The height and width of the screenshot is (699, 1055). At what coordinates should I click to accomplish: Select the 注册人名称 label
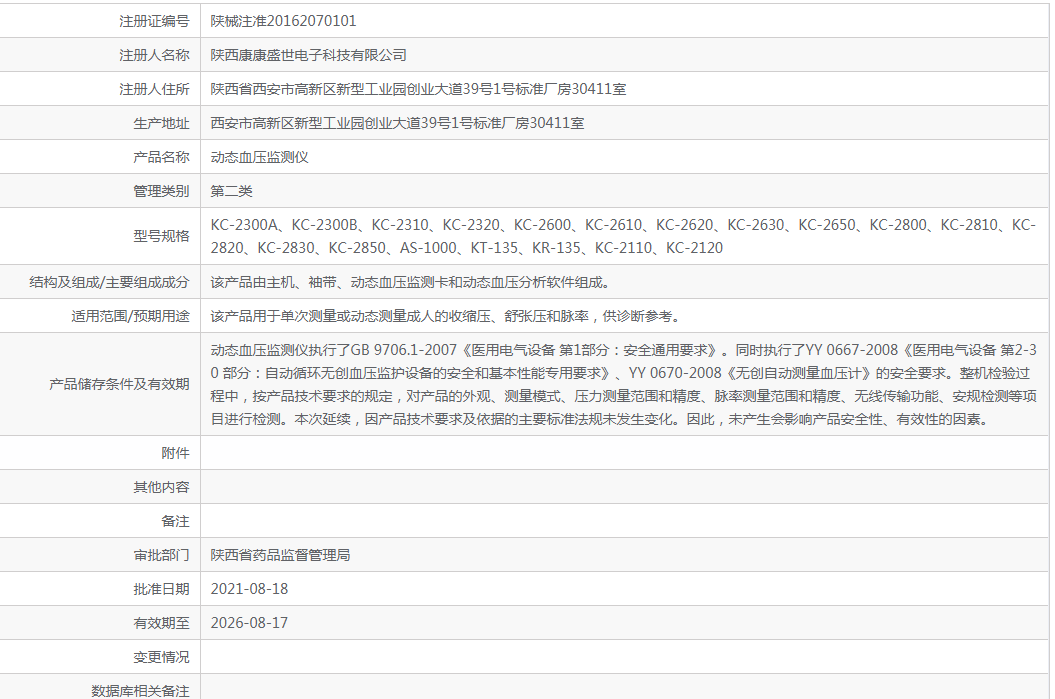154,55
